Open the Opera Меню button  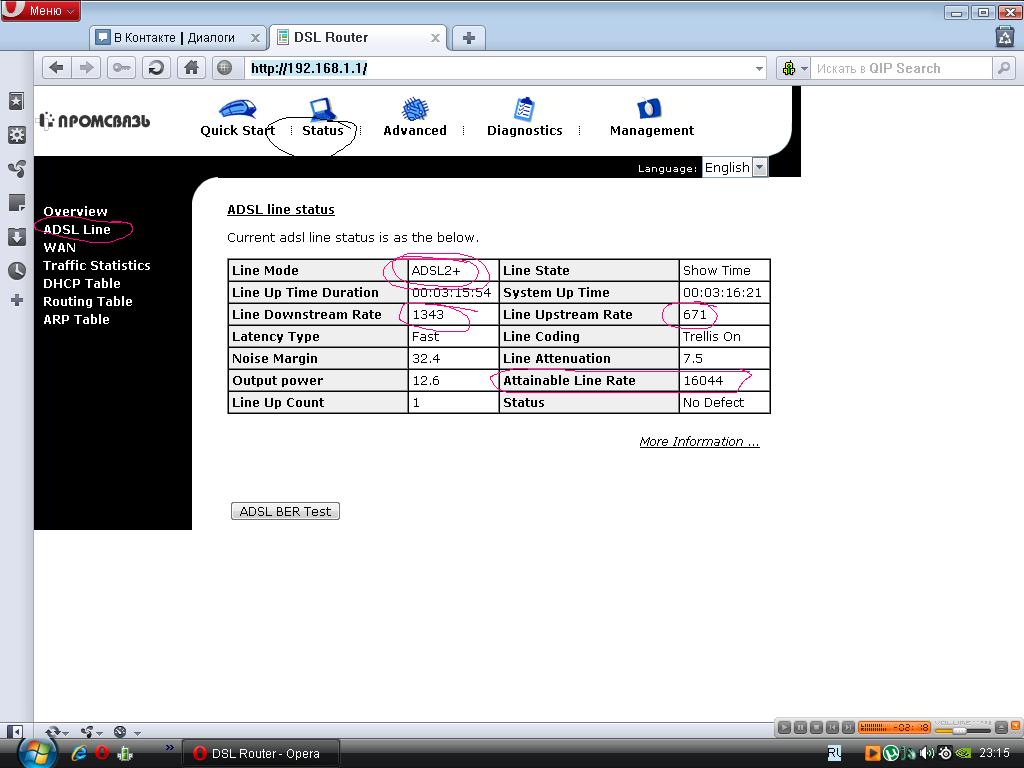[42, 11]
